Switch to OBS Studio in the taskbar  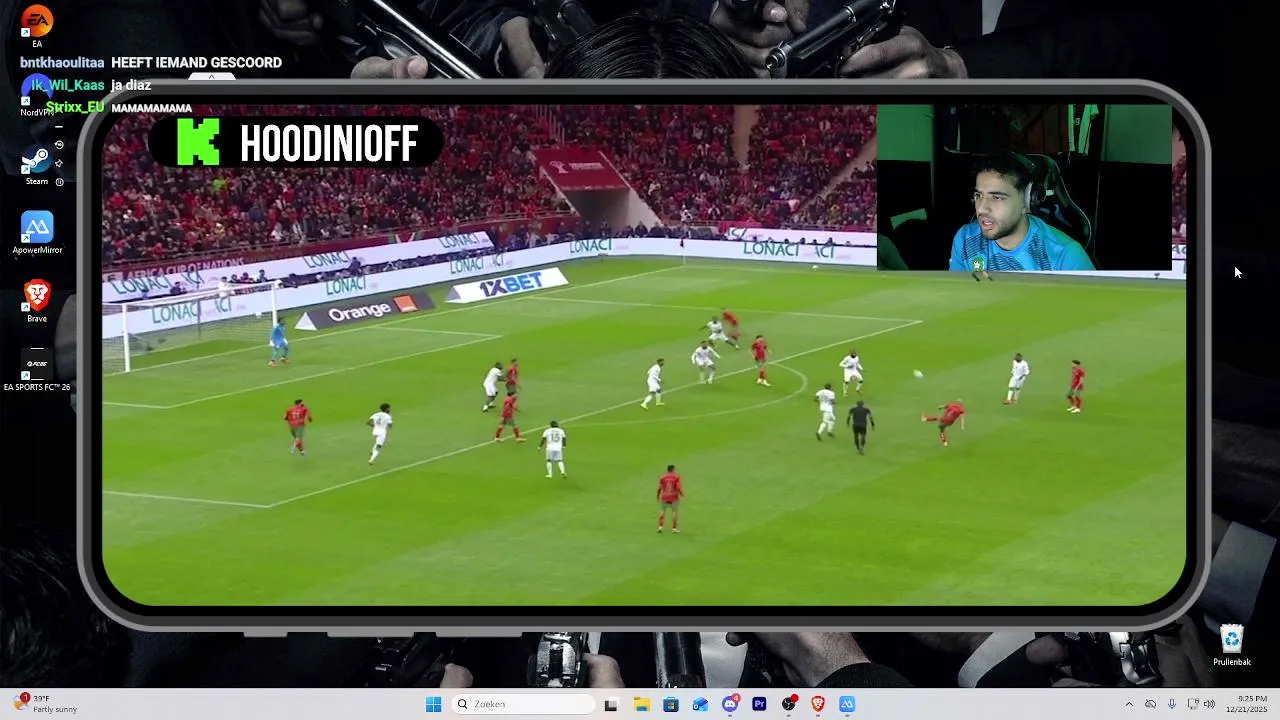pyautogui.click(x=789, y=704)
